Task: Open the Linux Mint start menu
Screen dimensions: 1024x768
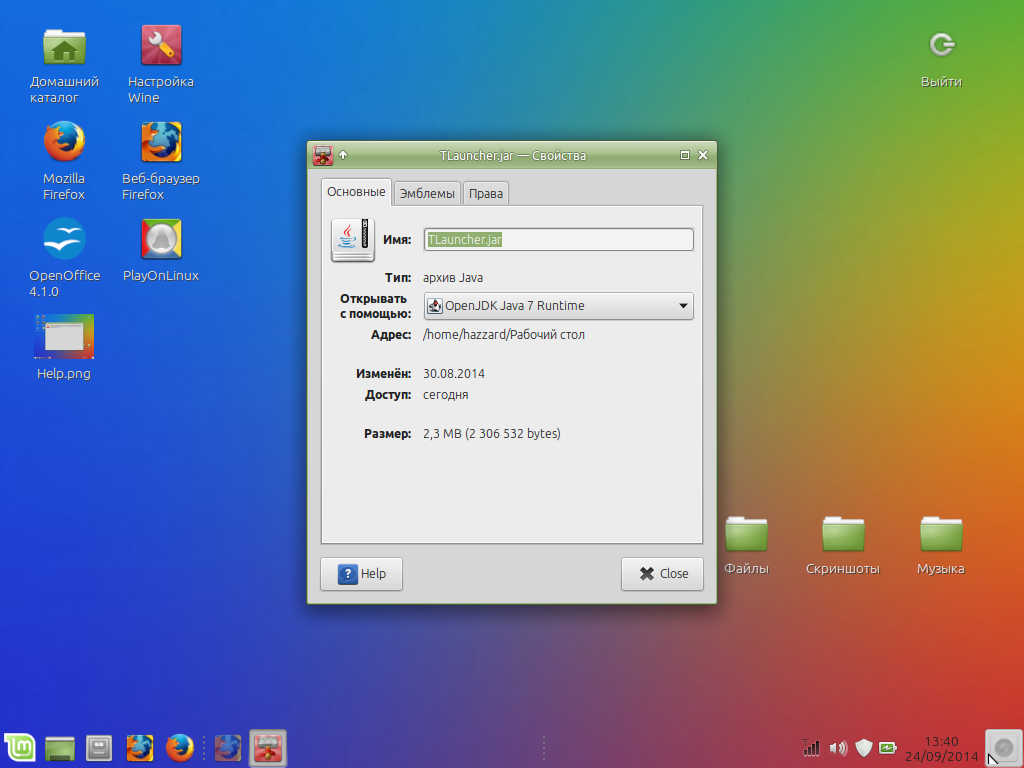Action: [20, 747]
